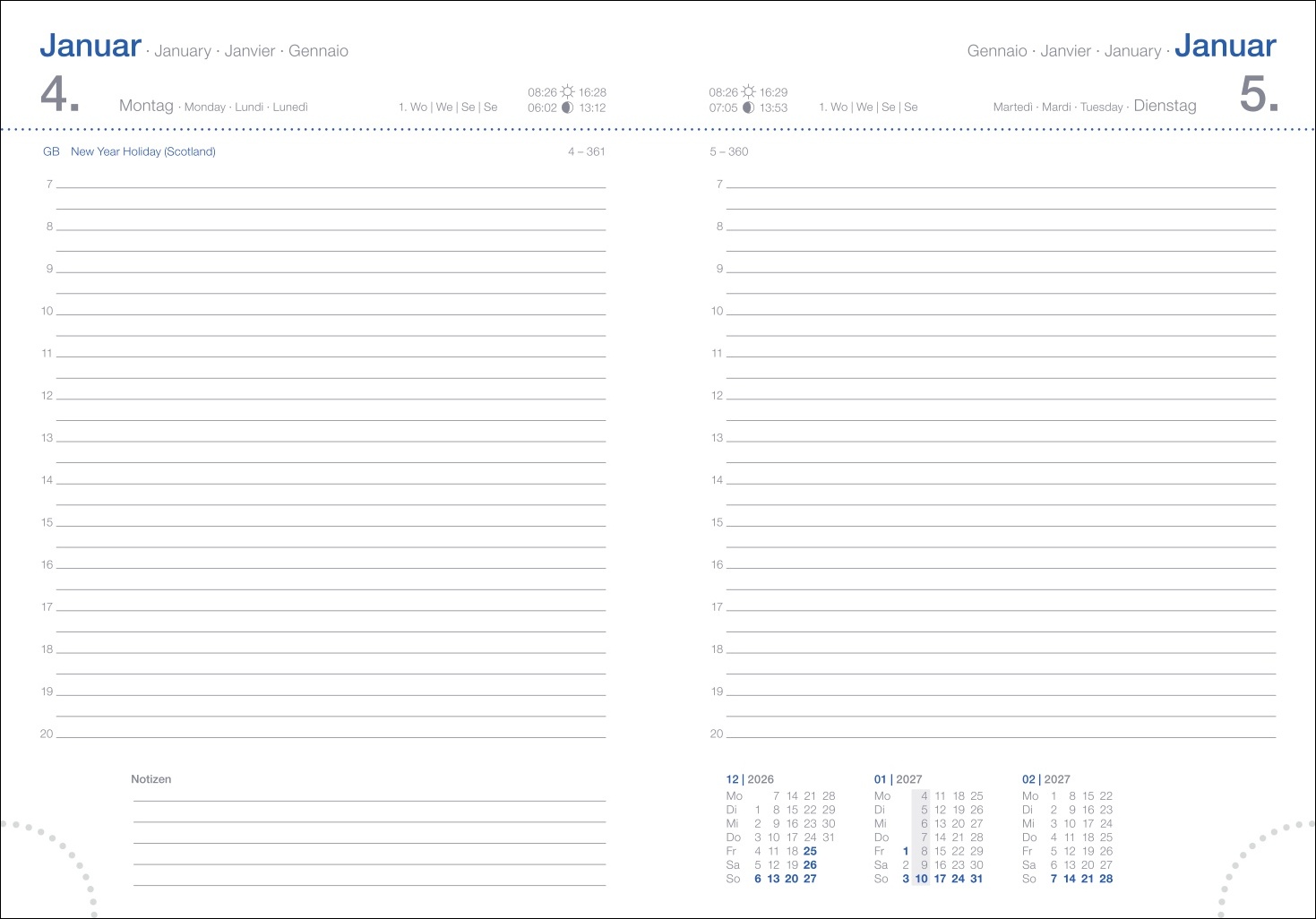
Task: Click the sun icon on Monday's page
Action: point(567,92)
